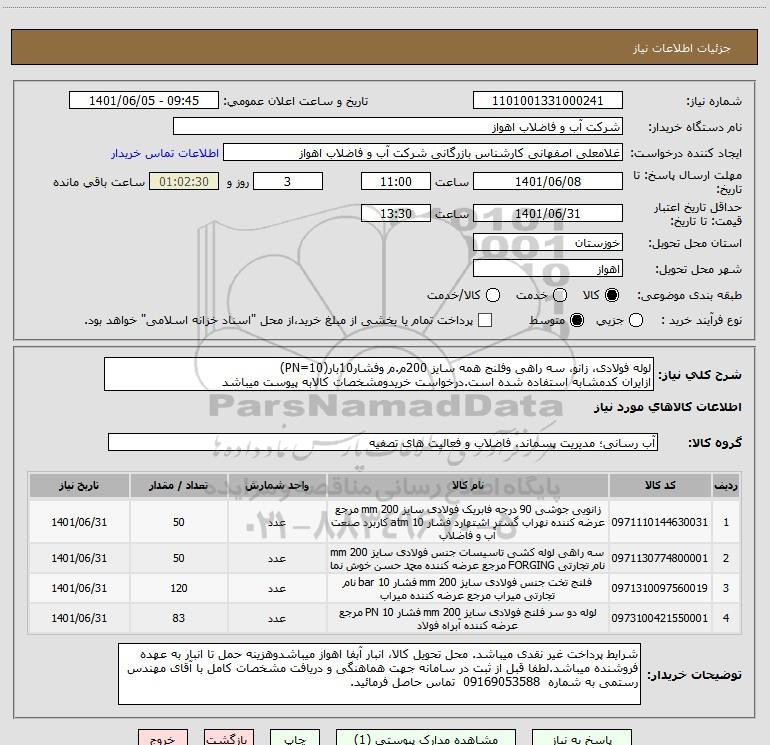Click the validity time 13:30 field
This screenshot has height=745, width=770.
[396, 214]
